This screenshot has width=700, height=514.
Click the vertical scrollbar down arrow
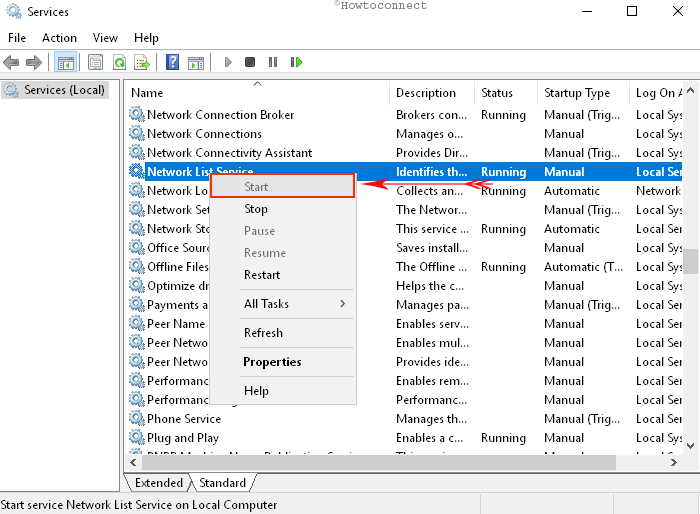pos(691,445)
